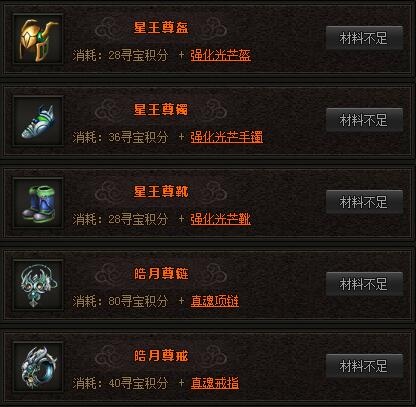Click the 皓月尊链 item title
The height and width of the screenshot is (407, 416).
[x=161, y=274]
